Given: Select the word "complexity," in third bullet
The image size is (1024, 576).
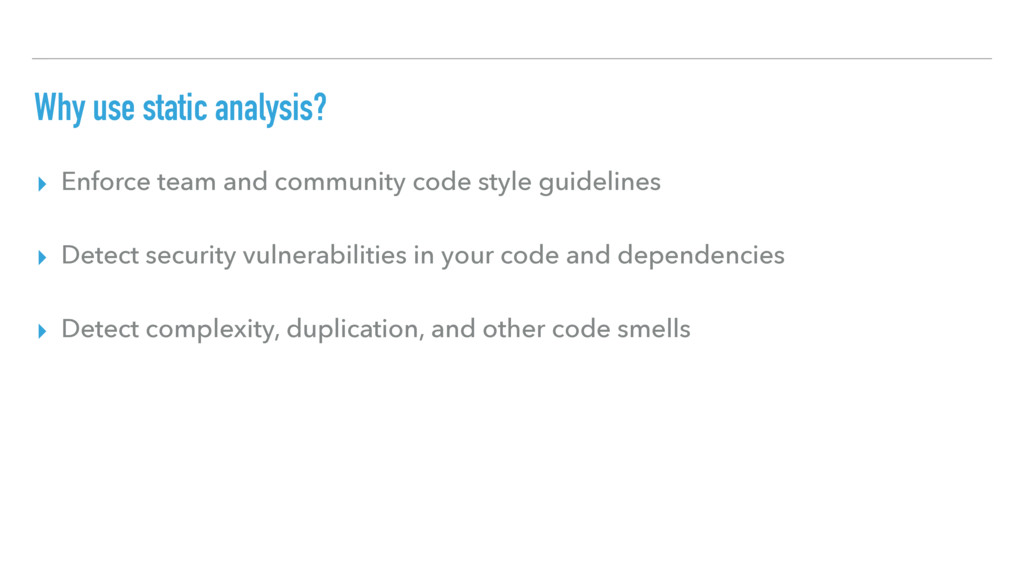Looking at the screenshot, I should click(x=213, y=330).
